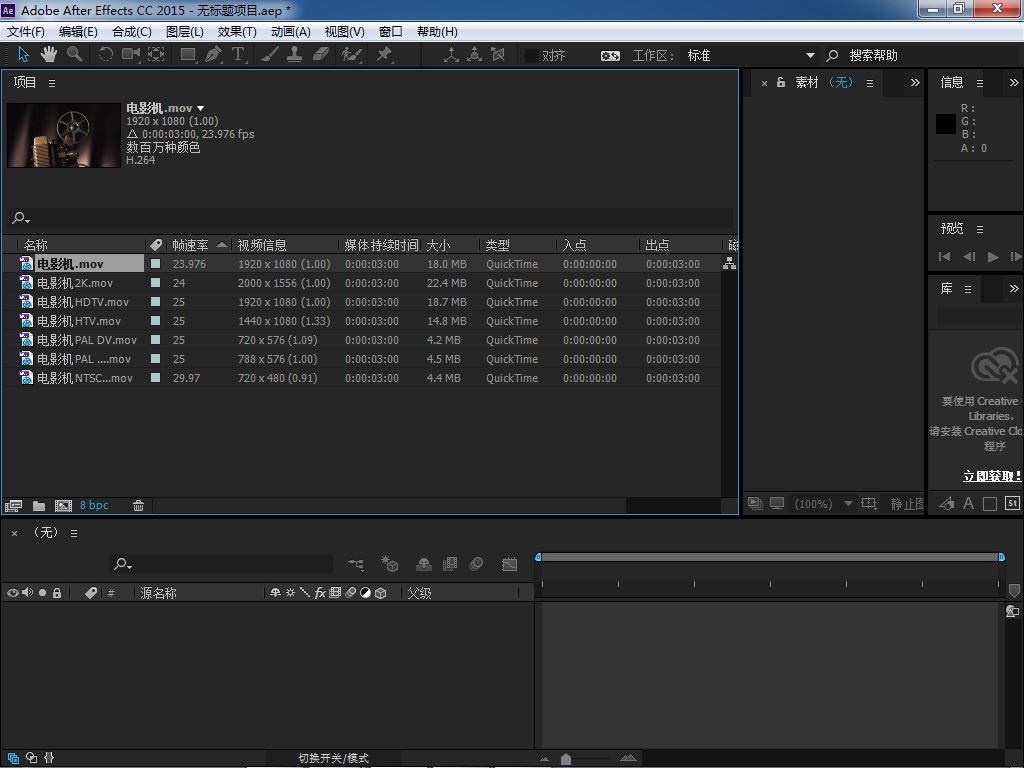The image size is (1024, 768).
Task: Toggle the layer switches pane button
Action: (x=14, y=758)
